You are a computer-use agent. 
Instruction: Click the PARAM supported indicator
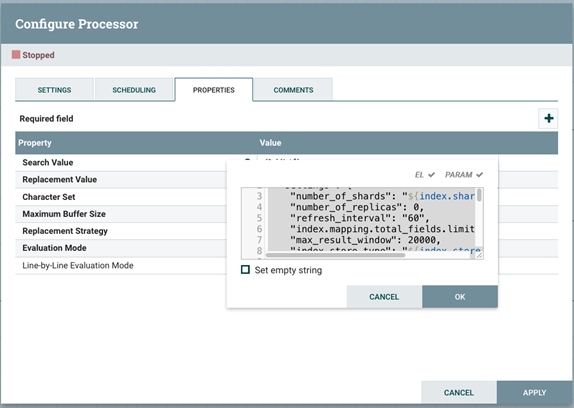pyautogui.click(x=464, y=175)
